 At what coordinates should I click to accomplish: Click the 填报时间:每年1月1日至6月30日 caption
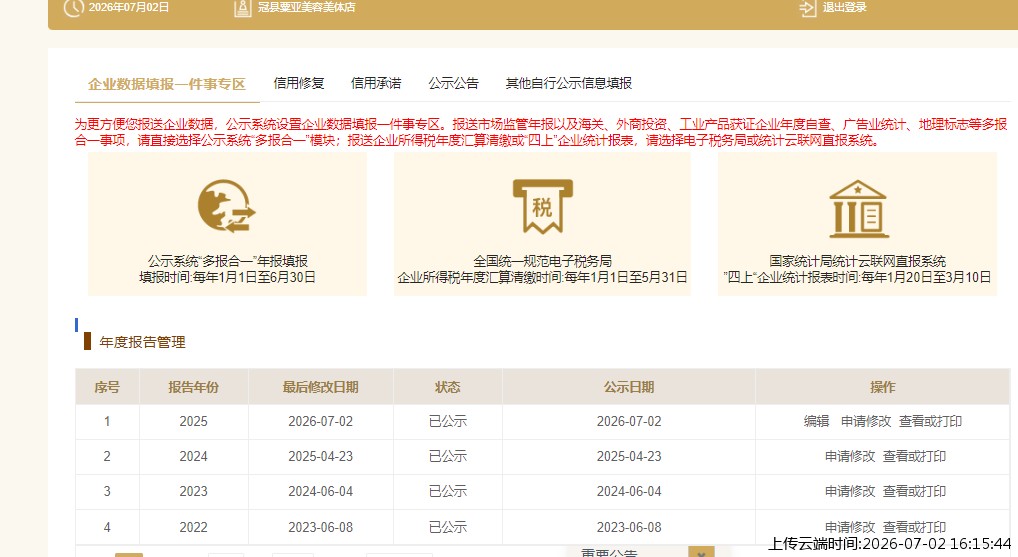(227, 277)
